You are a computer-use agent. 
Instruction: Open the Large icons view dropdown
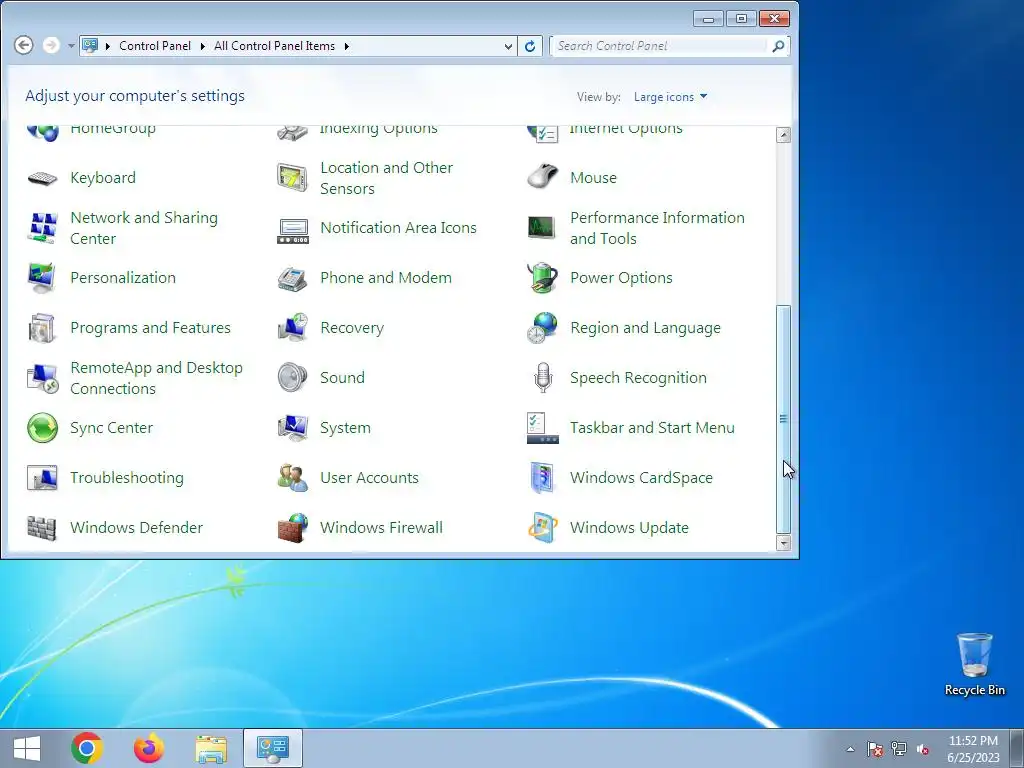671,97
